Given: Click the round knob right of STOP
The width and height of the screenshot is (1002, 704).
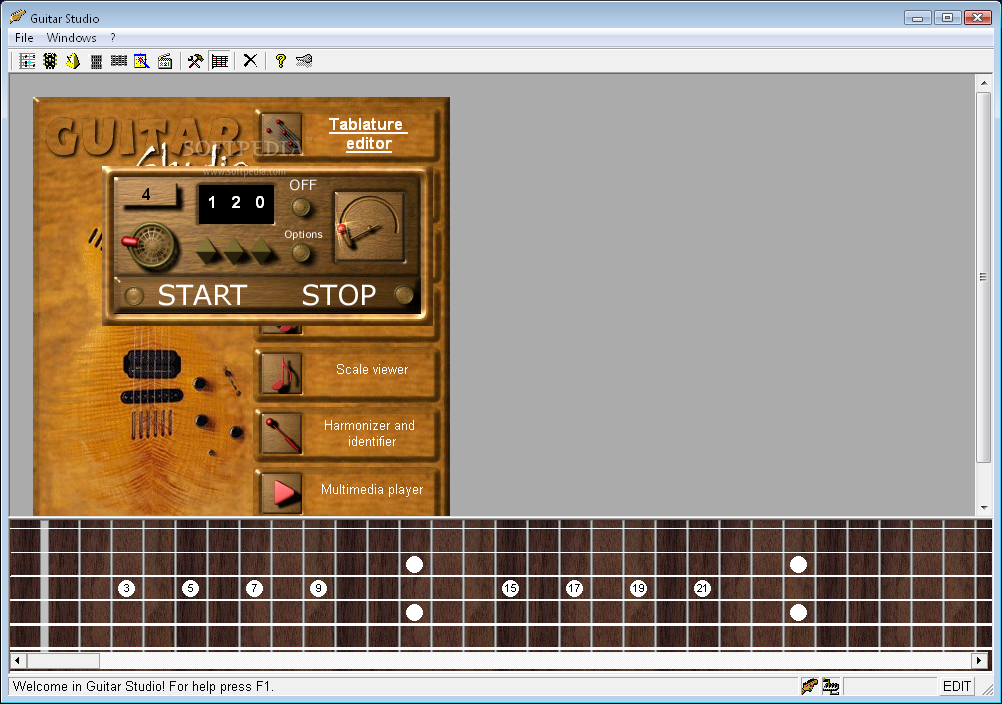Looking at the screenshot, I should point(404,295).
